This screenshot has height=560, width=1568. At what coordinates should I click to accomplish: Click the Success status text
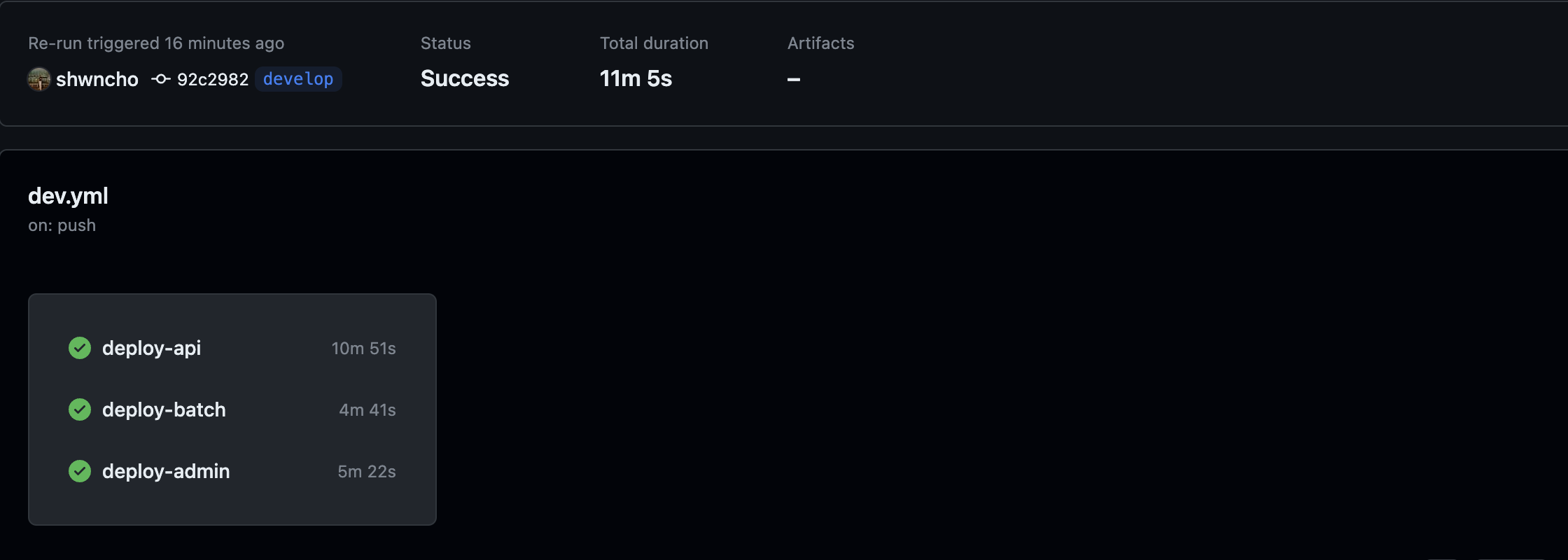(x=465, y=78)
